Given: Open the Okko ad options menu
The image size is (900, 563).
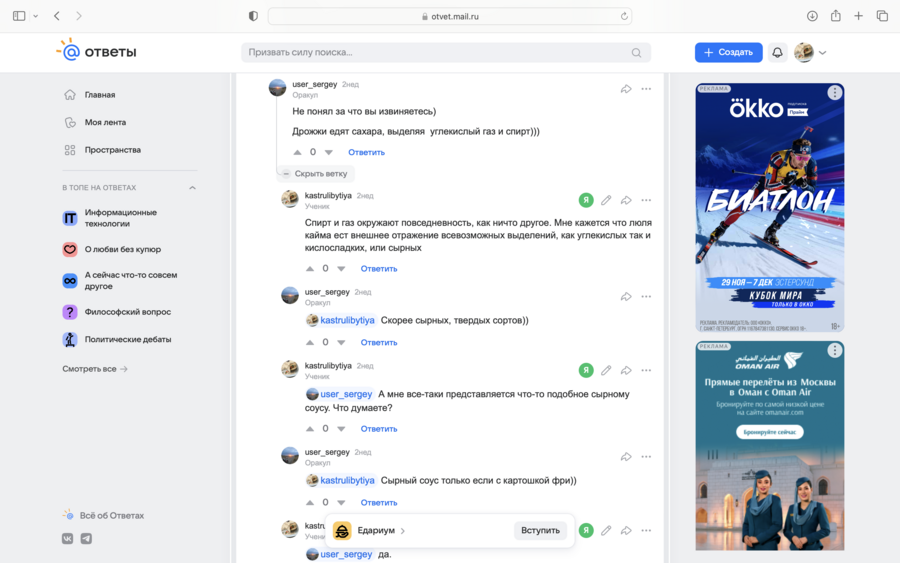Looking at the screenshot, I should coord(835,92).
